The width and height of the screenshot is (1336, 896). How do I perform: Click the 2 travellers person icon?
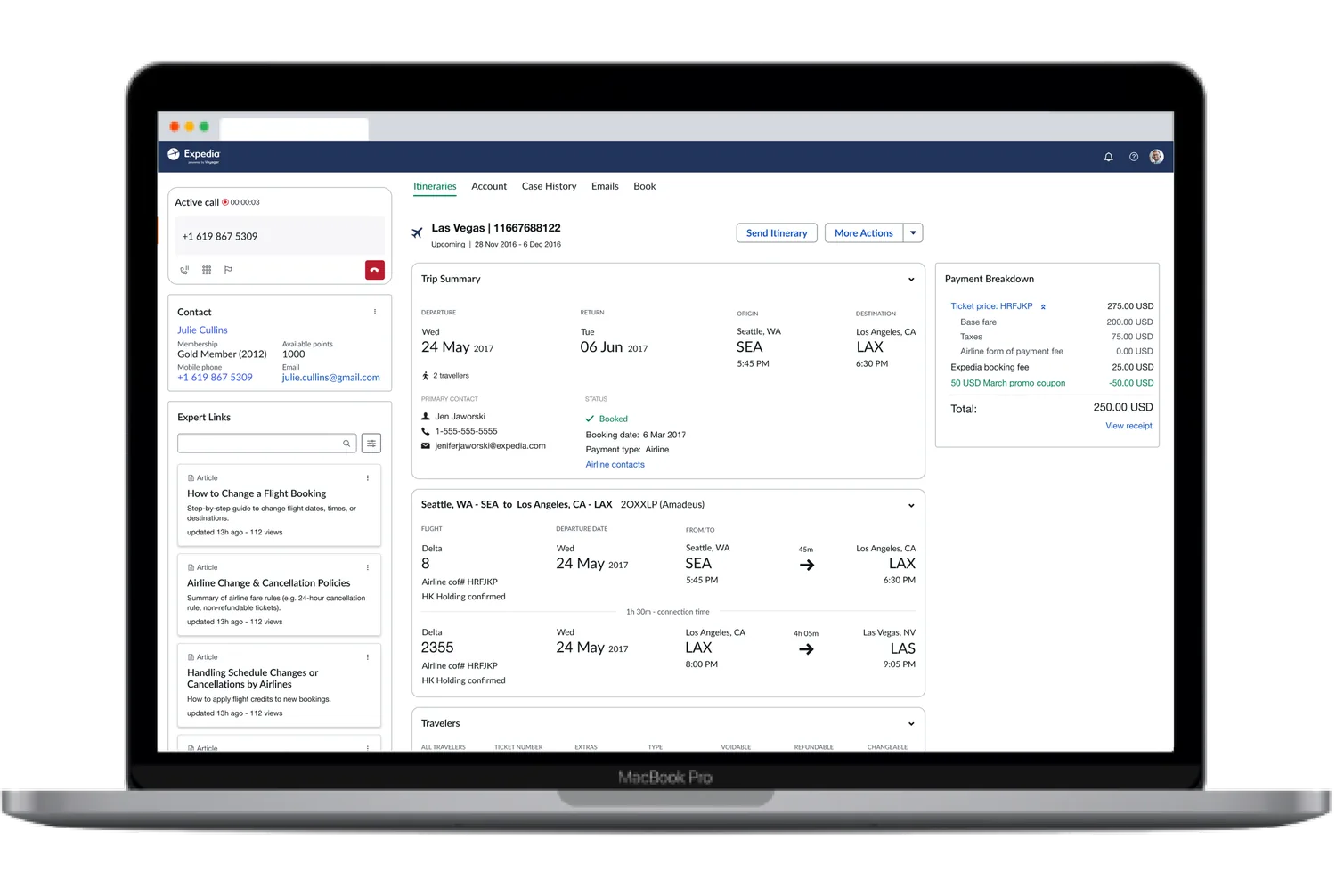click(x=426, y=376)
